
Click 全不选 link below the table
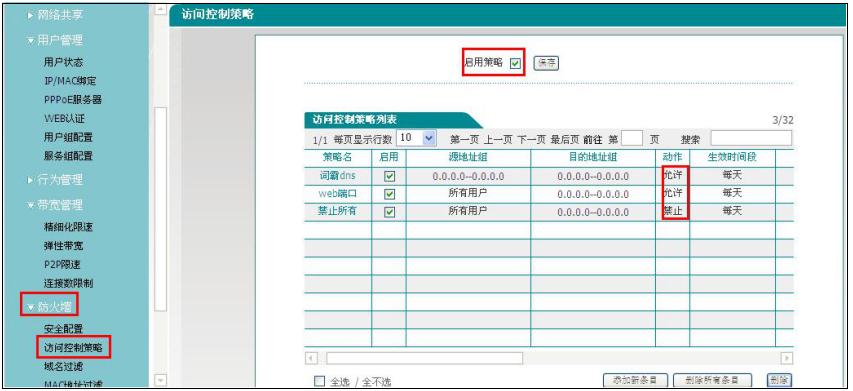coord(376,382)
